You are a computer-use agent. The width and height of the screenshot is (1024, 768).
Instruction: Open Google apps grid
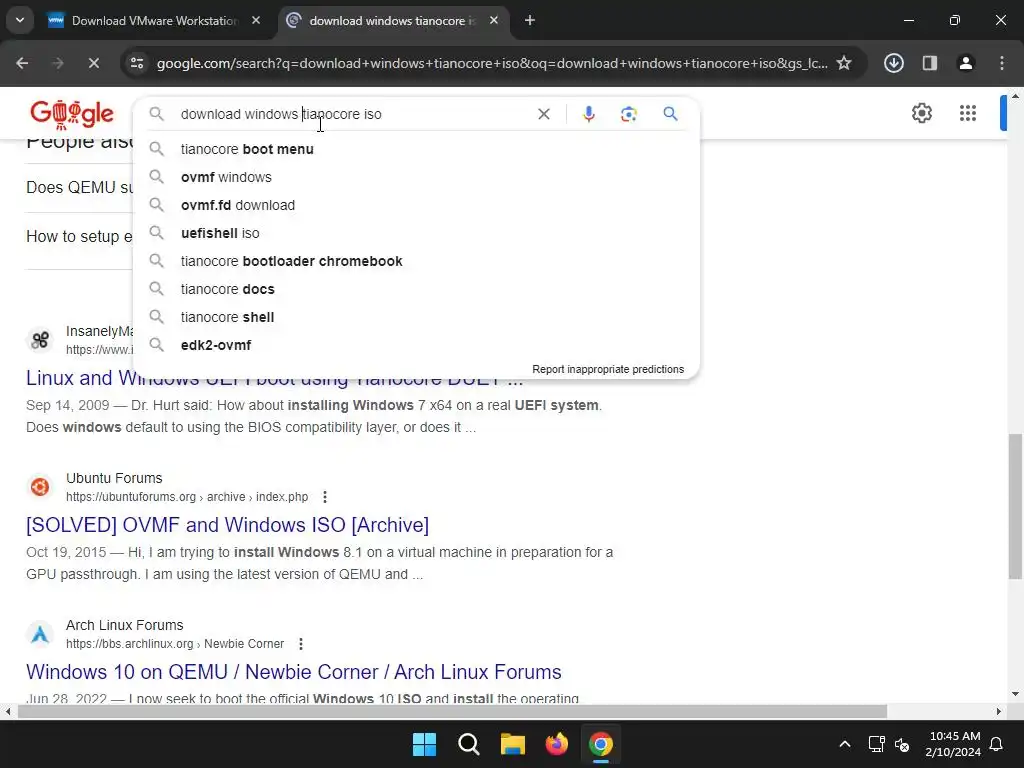(968, 113)
